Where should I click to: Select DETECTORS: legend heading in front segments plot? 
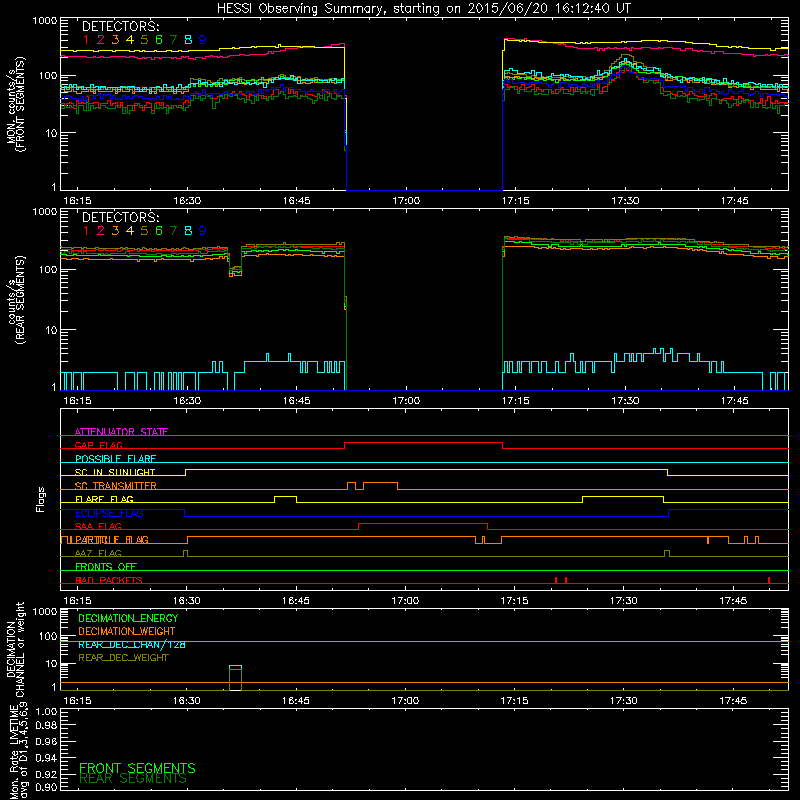click(x=121, y=26)
